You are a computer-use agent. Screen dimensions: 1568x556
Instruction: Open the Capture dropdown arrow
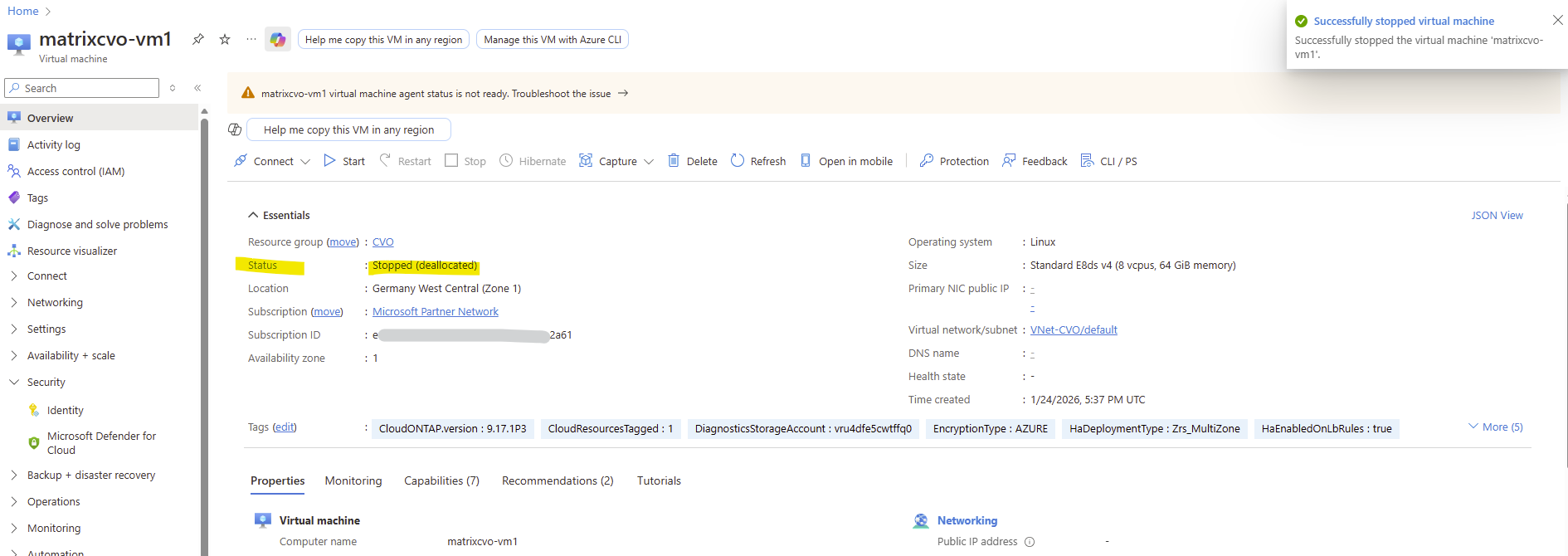(649, 161)
